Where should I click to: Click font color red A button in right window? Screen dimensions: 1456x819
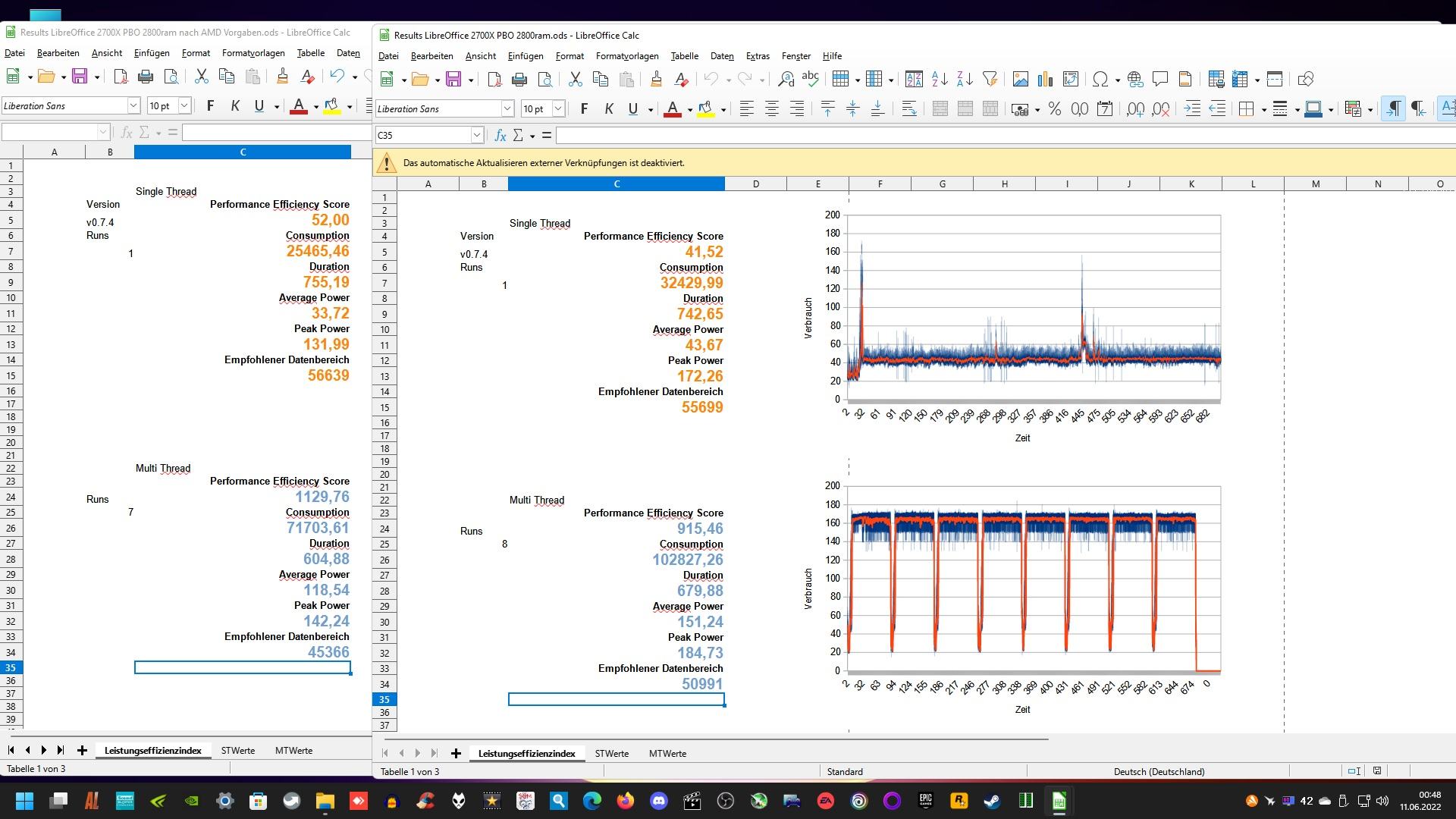(672, 108)
